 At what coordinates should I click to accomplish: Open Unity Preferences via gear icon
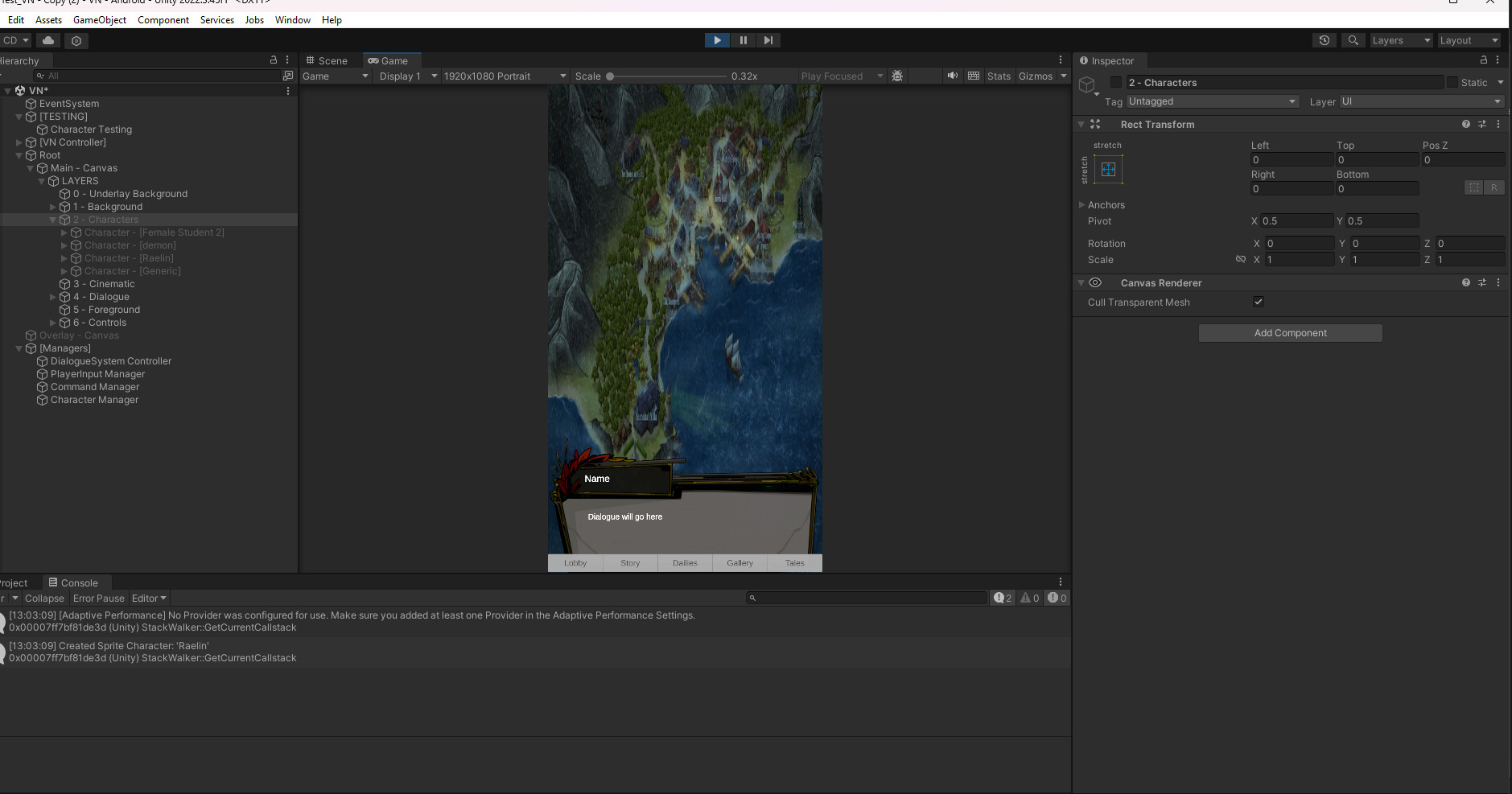point(76,40)
